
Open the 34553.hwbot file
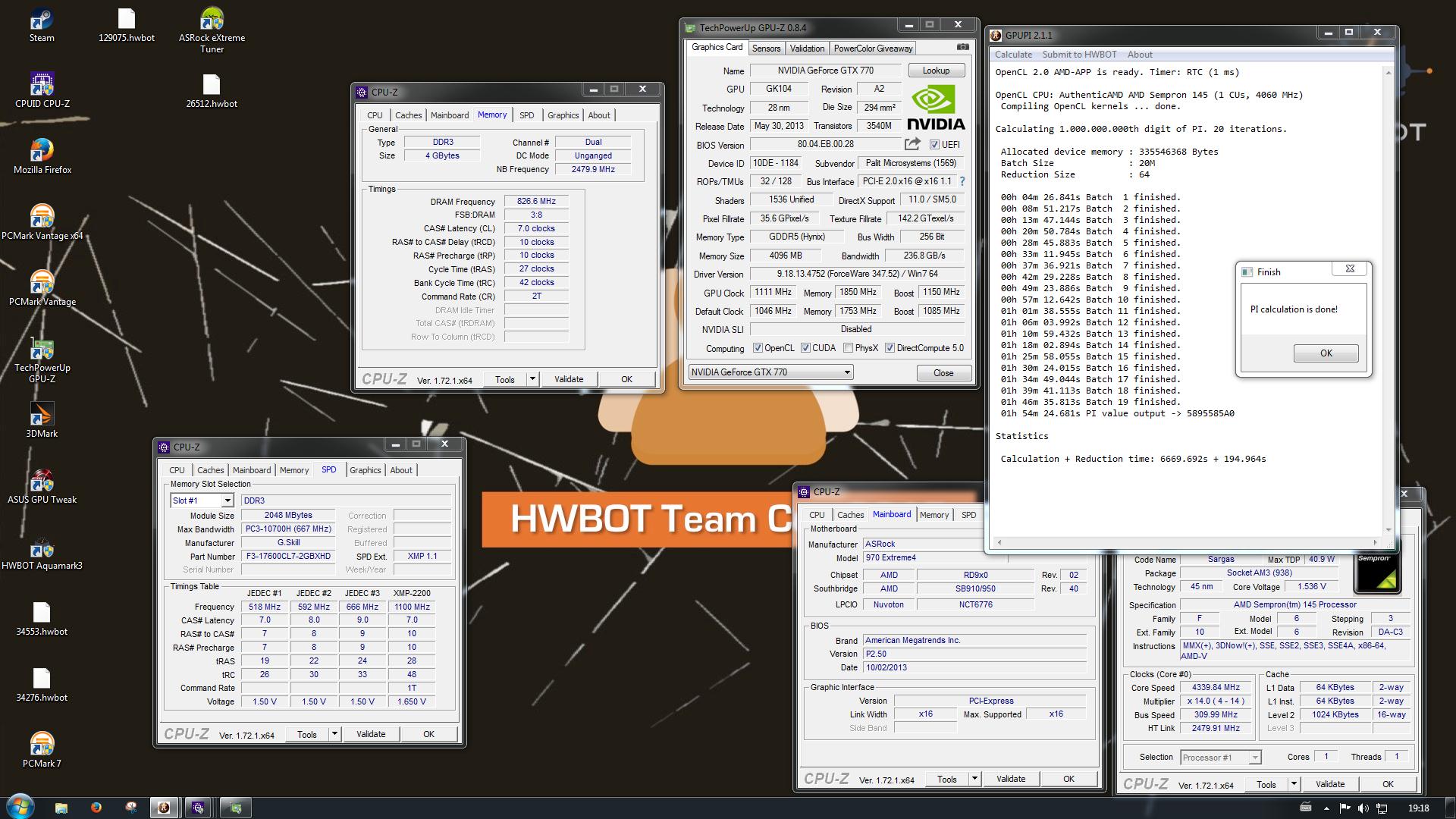click(42, 619)
